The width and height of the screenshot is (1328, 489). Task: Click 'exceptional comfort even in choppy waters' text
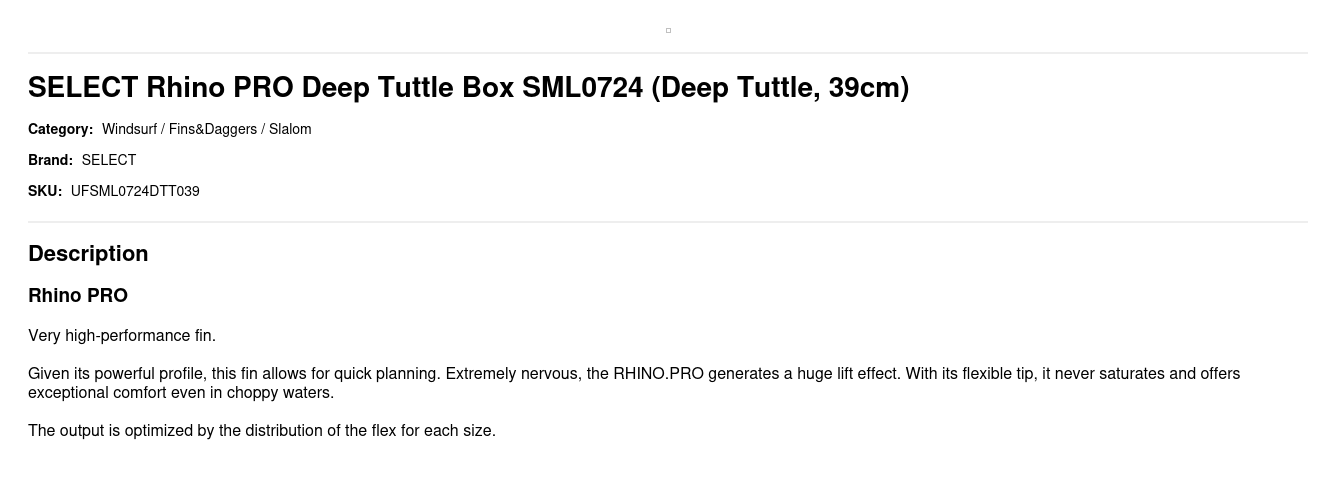180,393
